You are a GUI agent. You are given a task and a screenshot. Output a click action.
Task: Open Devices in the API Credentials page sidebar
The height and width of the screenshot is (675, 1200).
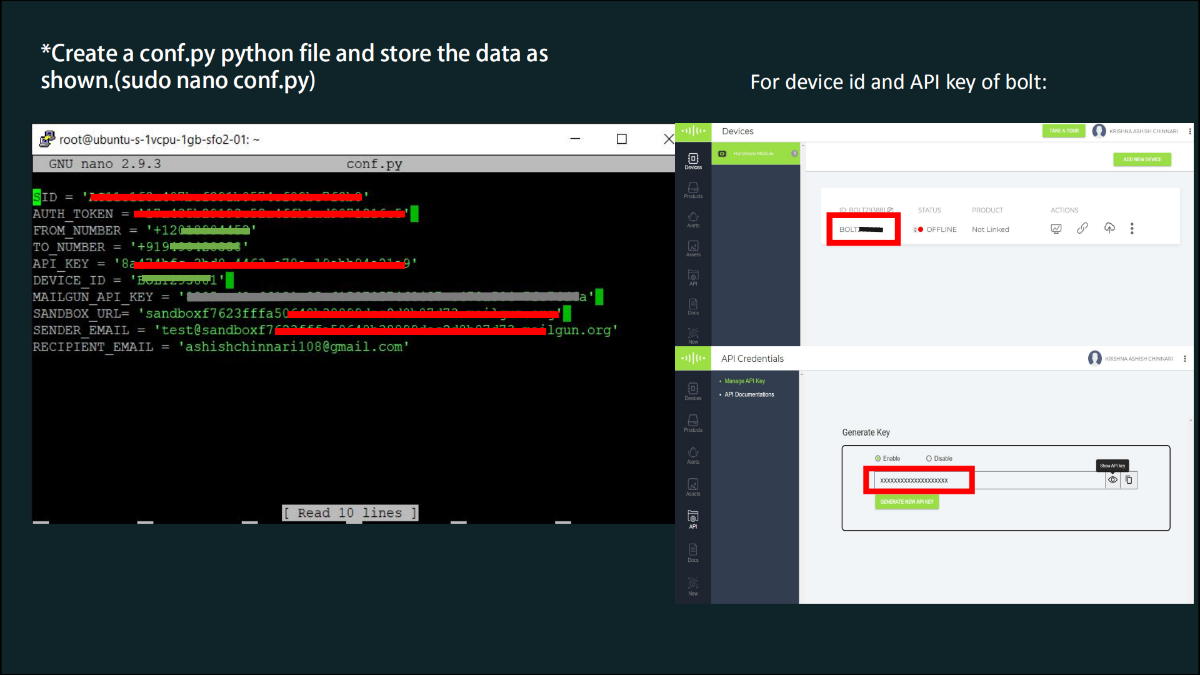coord(693,391)
